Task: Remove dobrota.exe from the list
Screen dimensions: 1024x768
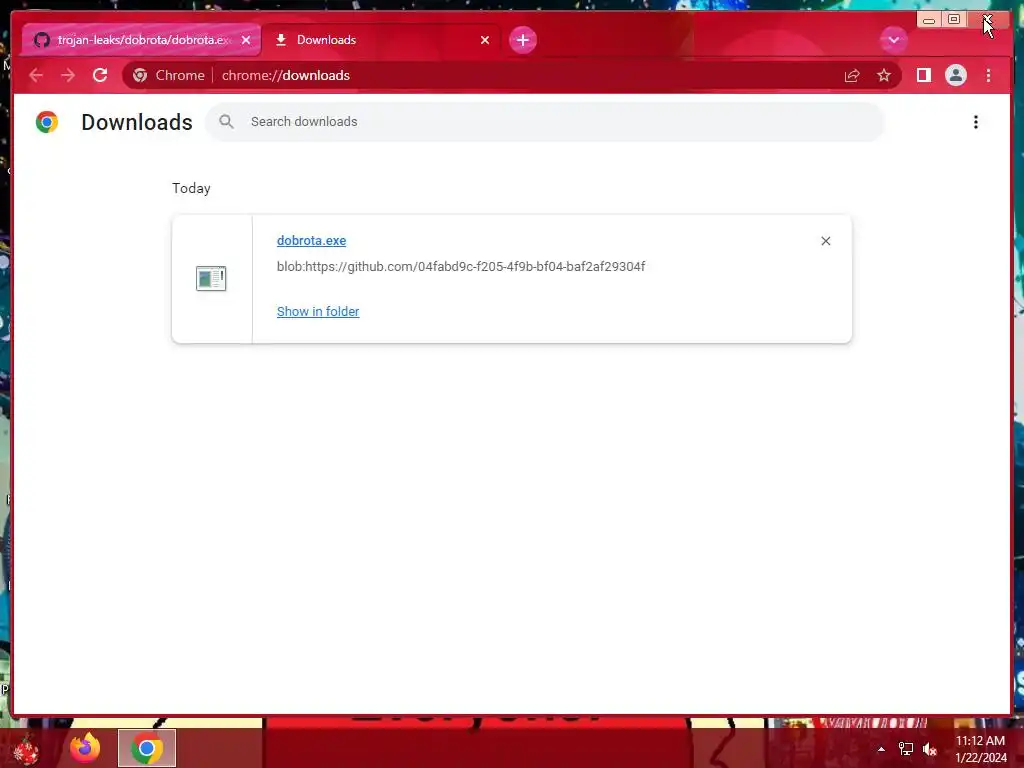Action: click(825, 241)
